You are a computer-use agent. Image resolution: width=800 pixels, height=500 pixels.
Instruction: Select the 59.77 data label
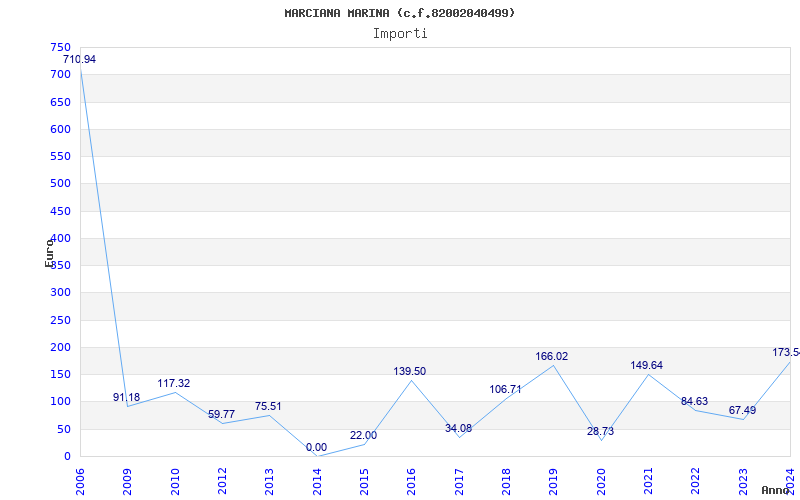click(x=221, y=414)
